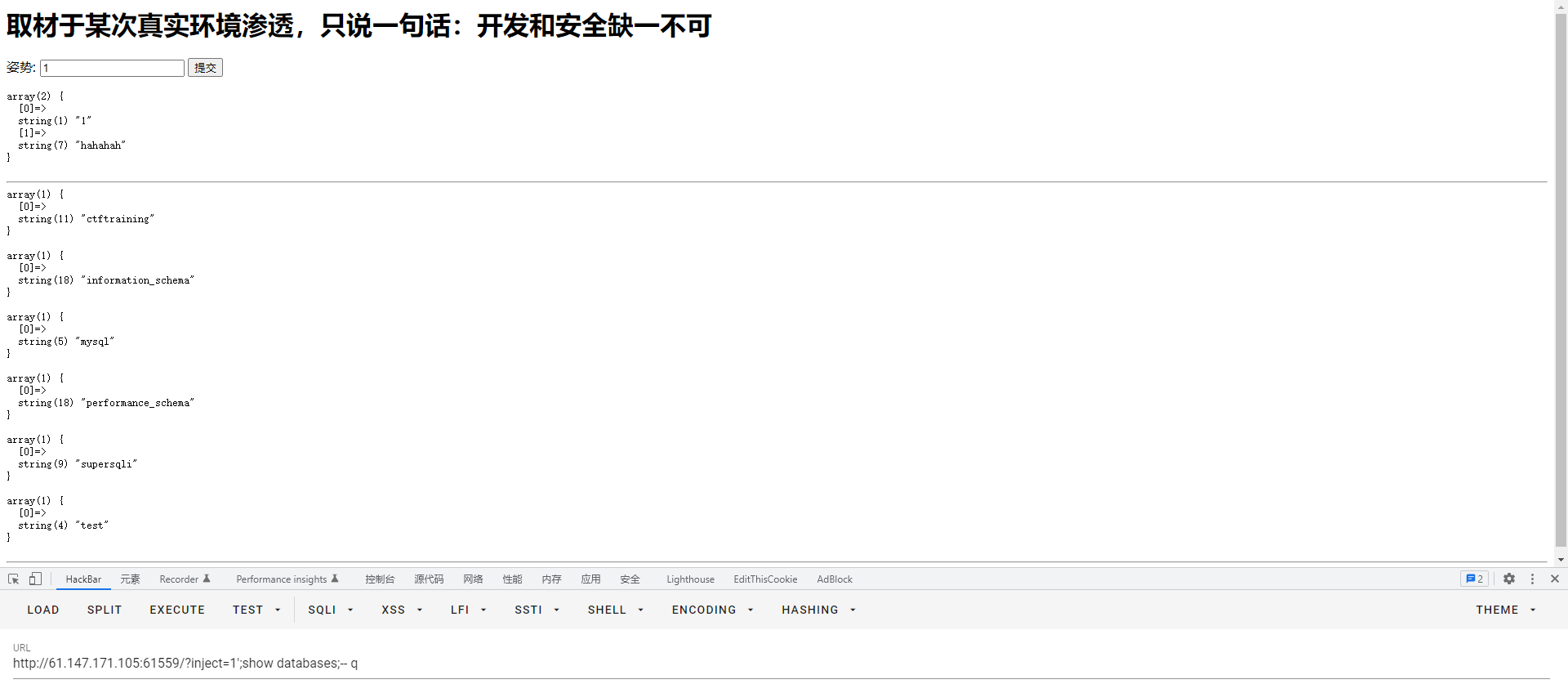Click the "hahahah" string in output
The width and height of the screenshot is (1568, 693).
[x=100, y=145]
